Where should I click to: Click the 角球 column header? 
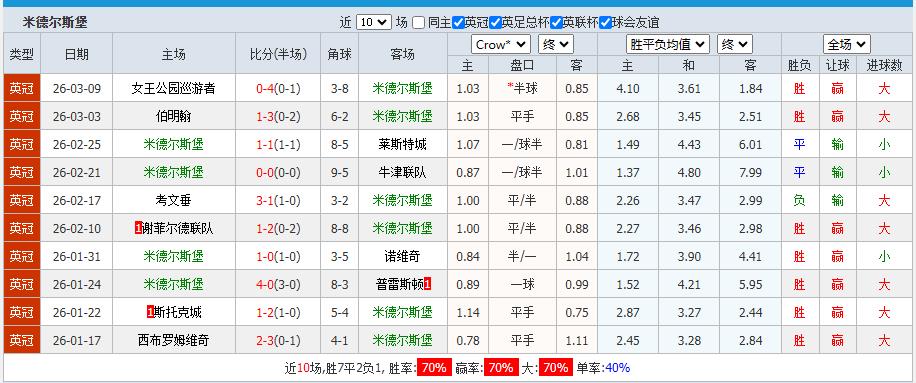click(x=339, y=54)
